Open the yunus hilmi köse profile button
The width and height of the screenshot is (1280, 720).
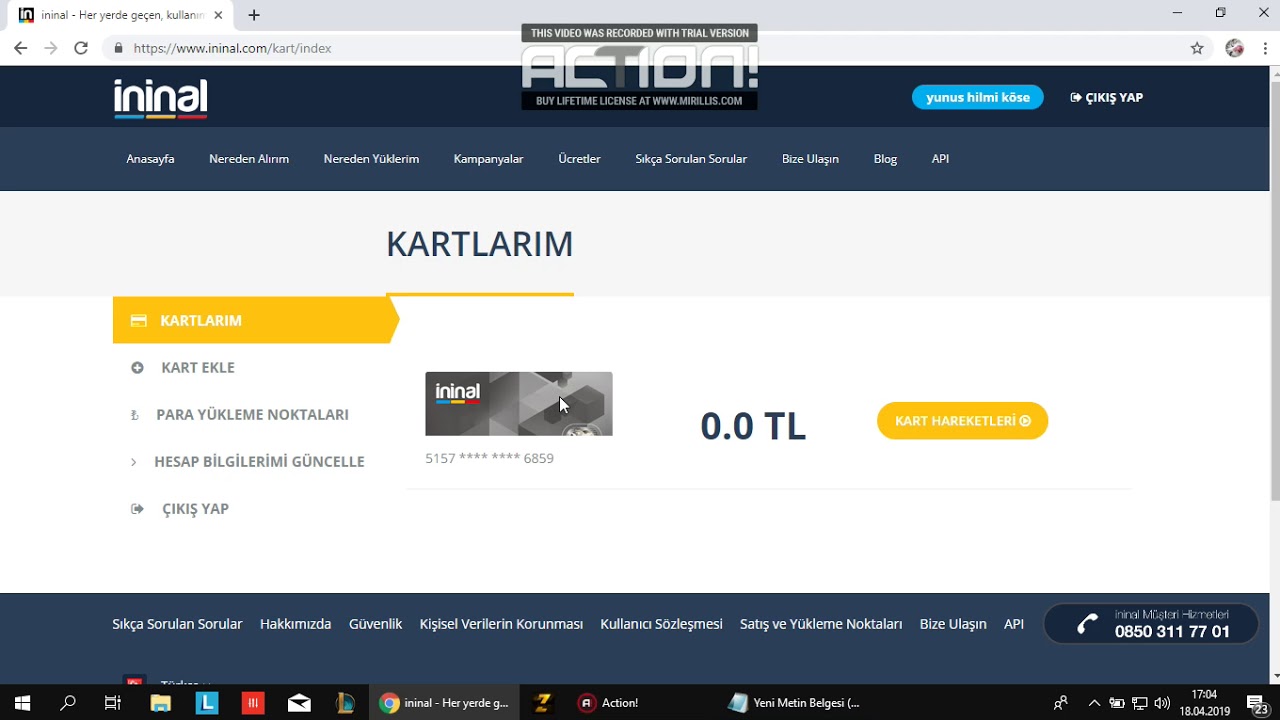point(977,97)
